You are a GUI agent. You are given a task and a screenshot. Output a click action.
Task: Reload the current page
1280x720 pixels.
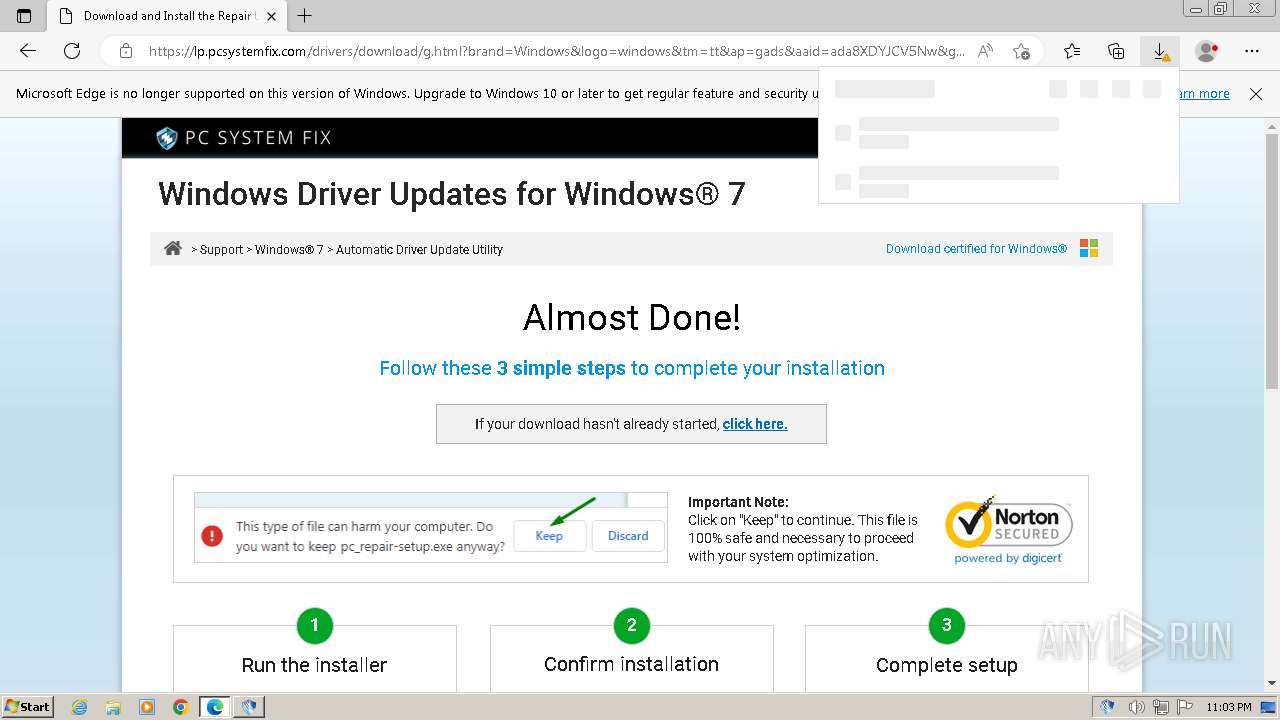(72, 51)
